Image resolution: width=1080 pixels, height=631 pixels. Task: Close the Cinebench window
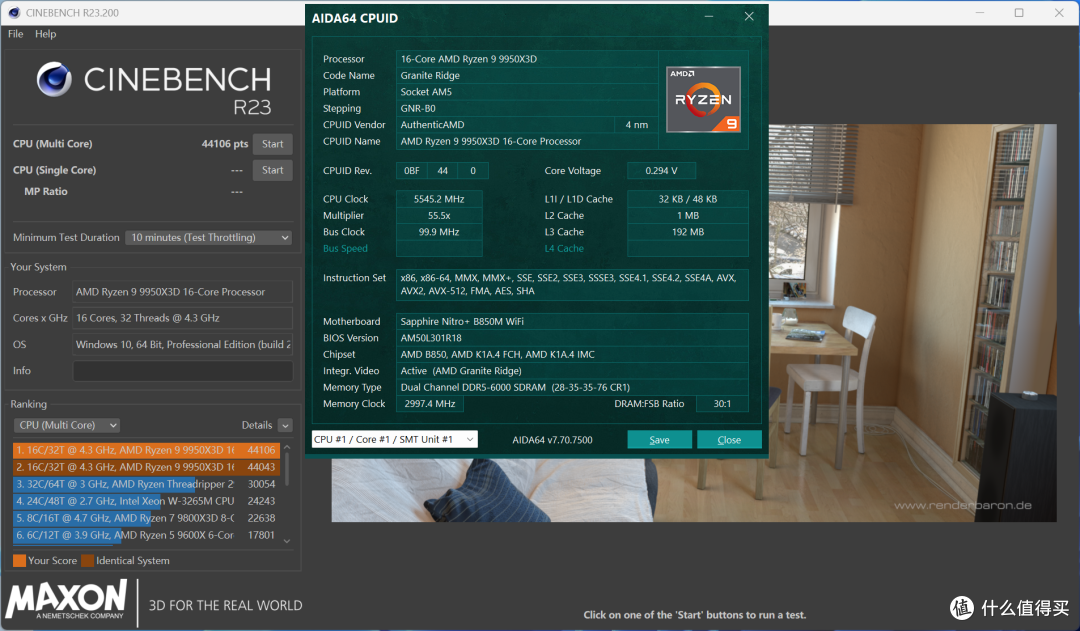pos(1059,12)
